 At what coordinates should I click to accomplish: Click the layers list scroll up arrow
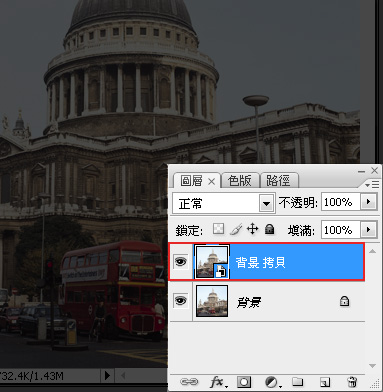tap(373, 251)
